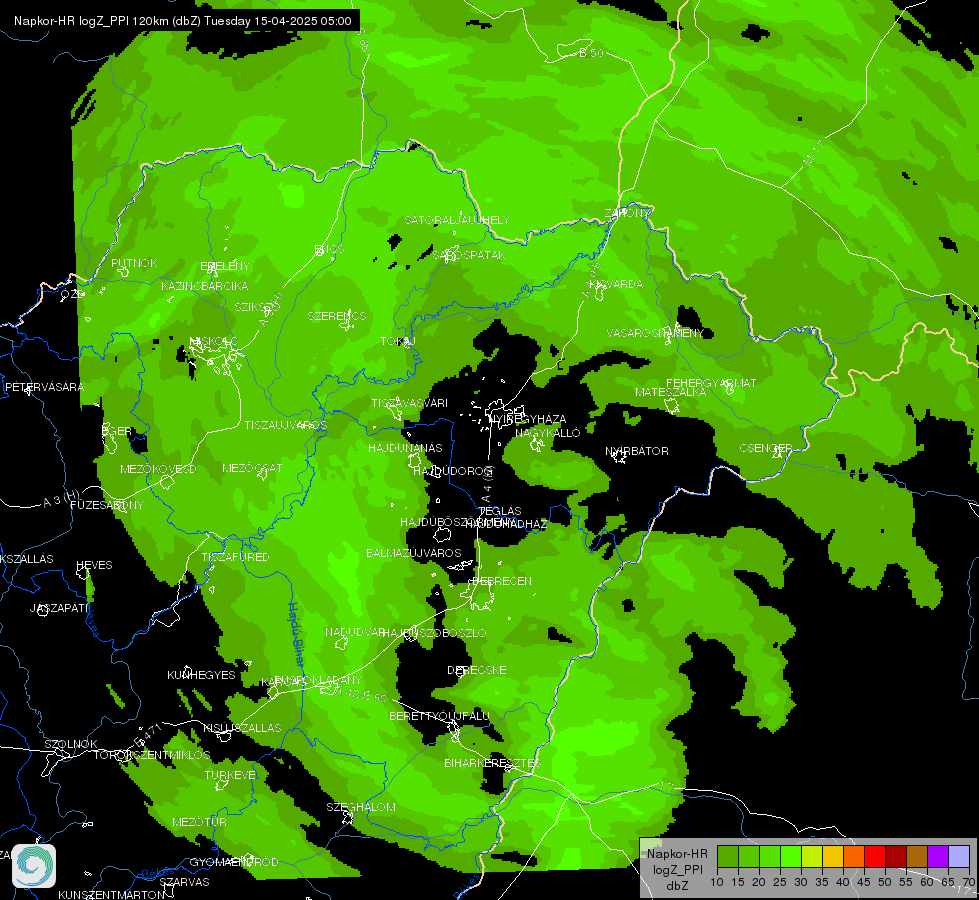This screenshot has width=979, height=900.
Task: Click the TOKAJ town label
Action: (x=398, y=341)
